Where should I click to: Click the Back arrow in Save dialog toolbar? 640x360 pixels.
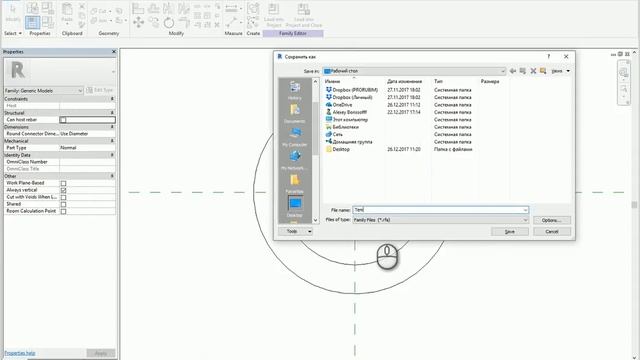(513, 71)
